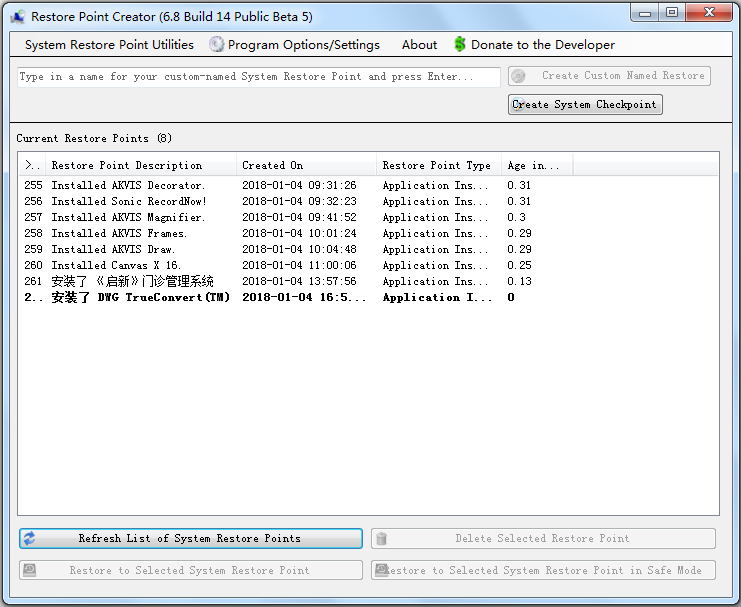Click age value 0.3
The image size is (741, 607).
click(x=516, y=217)
